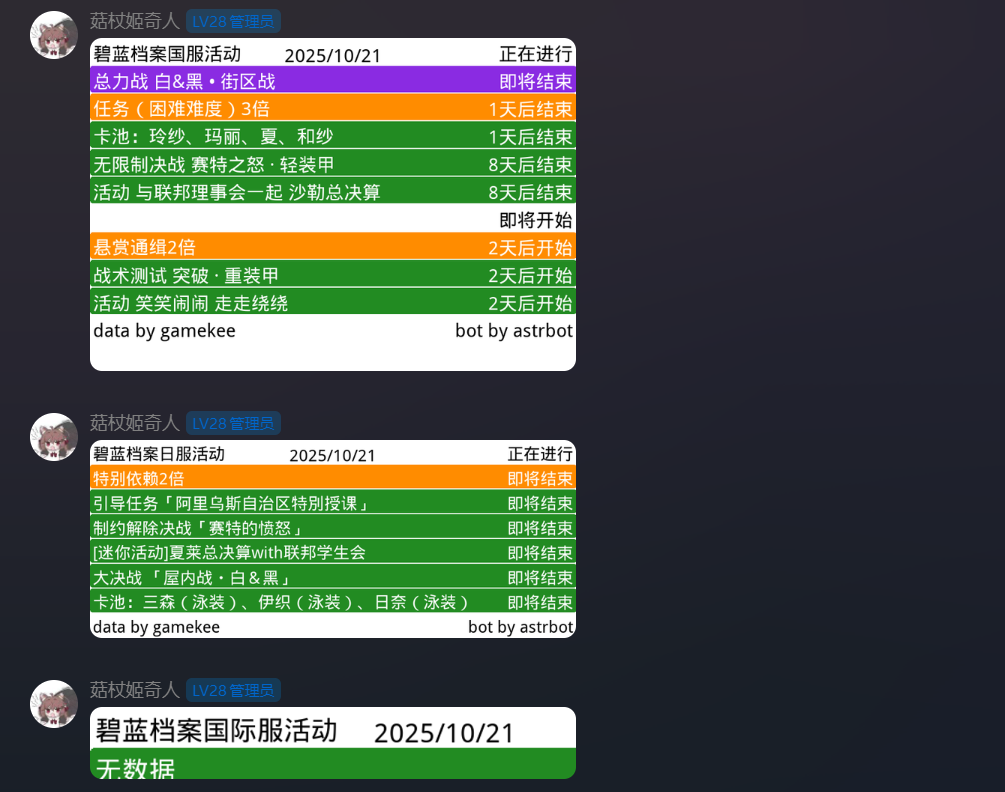Click bot by astrbot in 日服 image
The height and width of the screenshot is (792, 1005).
pos(520,627)
